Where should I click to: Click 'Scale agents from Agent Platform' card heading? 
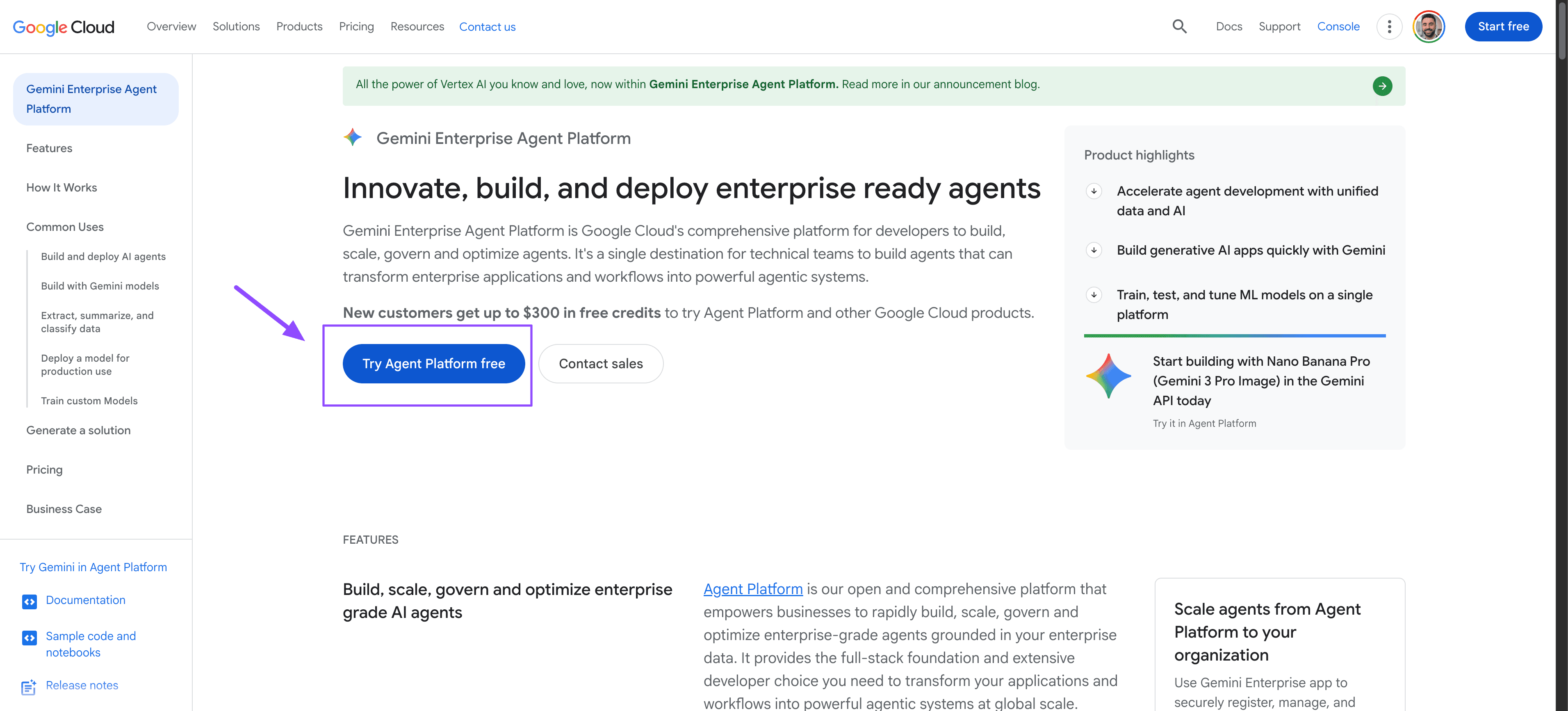1267,632
